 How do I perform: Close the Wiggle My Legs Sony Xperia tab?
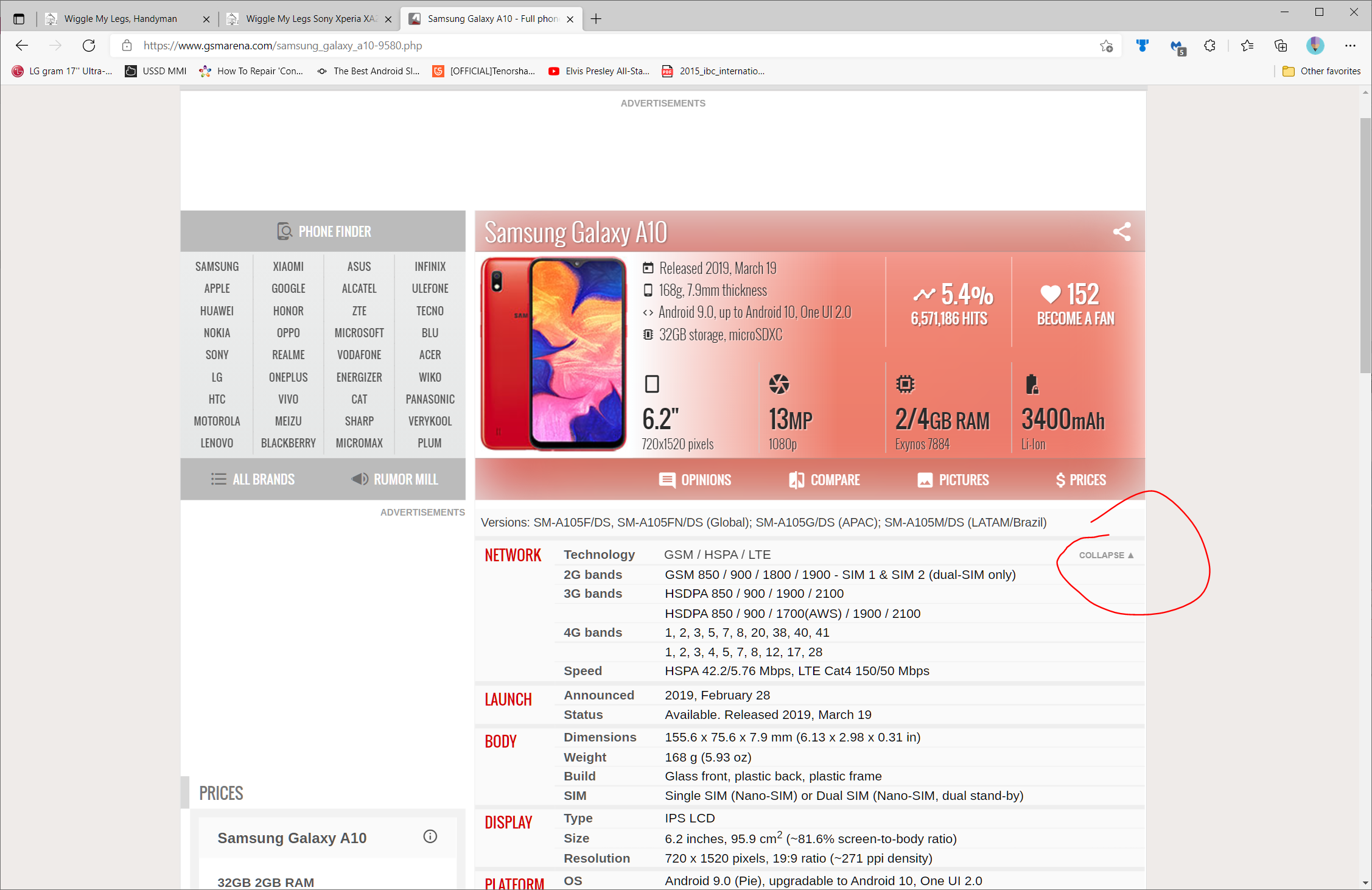point(388,19)
